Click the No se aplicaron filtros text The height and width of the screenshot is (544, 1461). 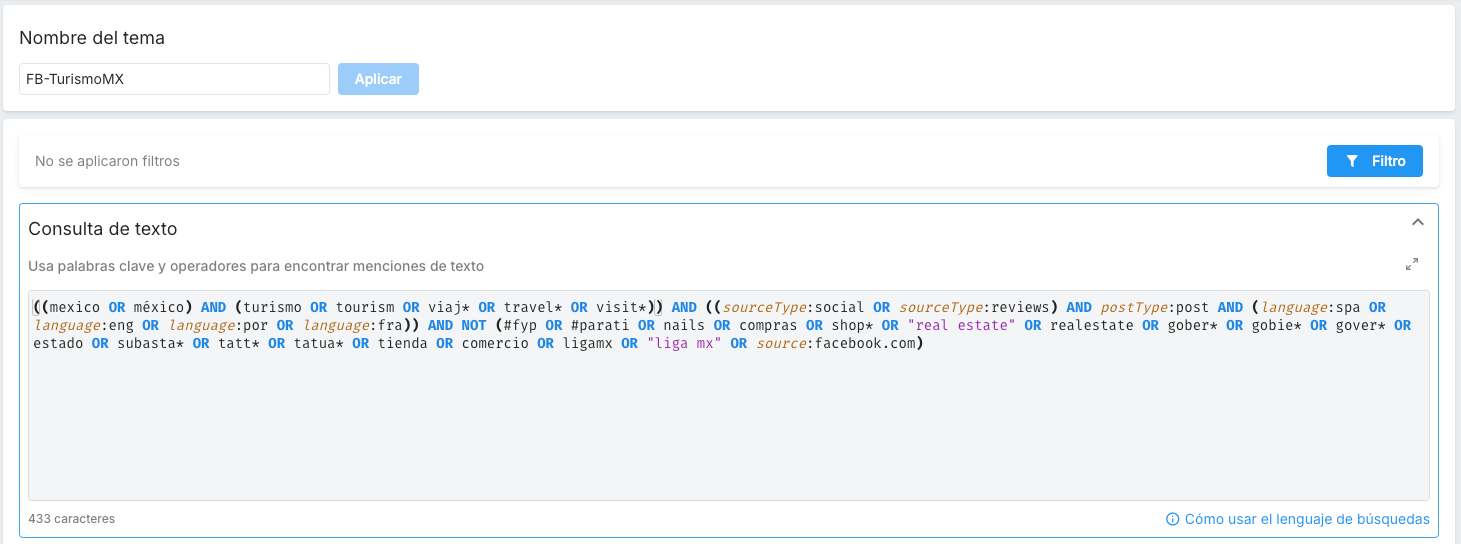tap(107, 161)
